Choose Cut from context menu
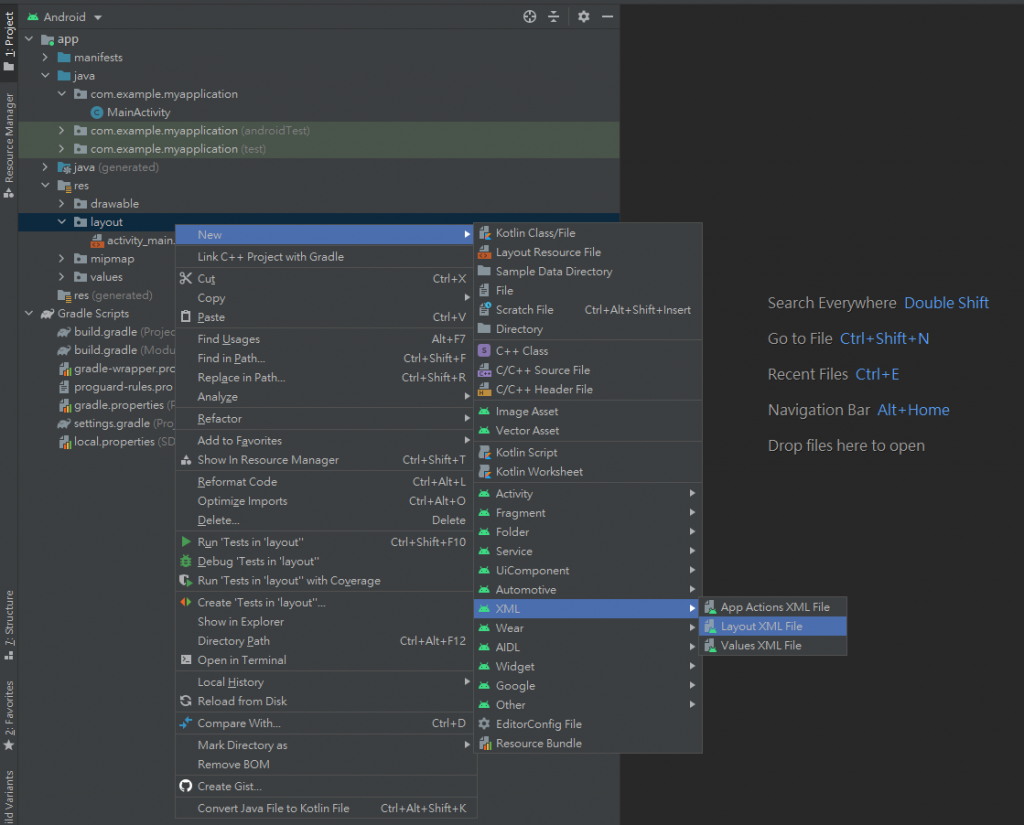Screen dimensions: 1024x825 [x=326, y=279]
